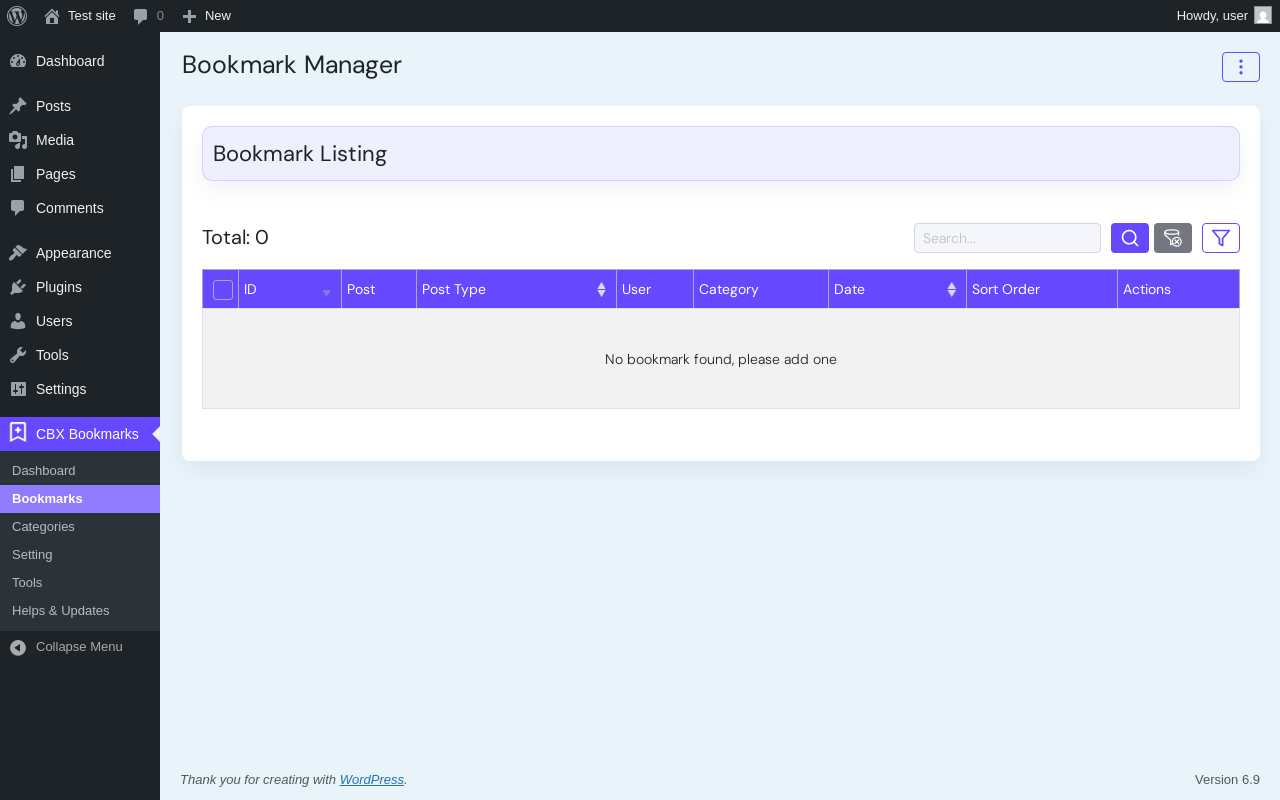The image size is (1280, 800).
Task: Sort bookmarks by Post Type
Action: pyautogui.click(x=515, y=289)
